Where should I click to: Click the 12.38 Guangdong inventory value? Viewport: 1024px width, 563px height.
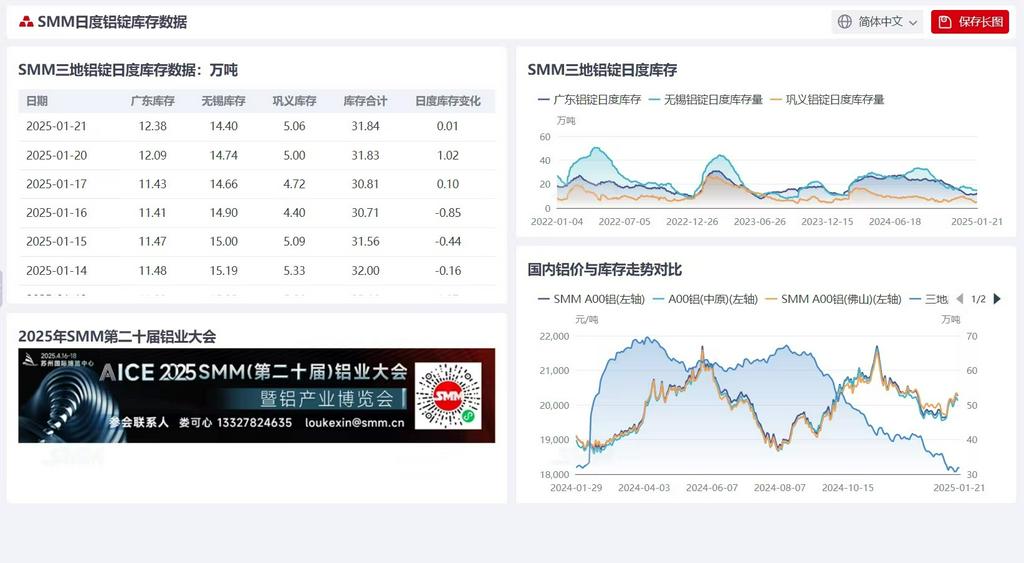coord(153,126)
